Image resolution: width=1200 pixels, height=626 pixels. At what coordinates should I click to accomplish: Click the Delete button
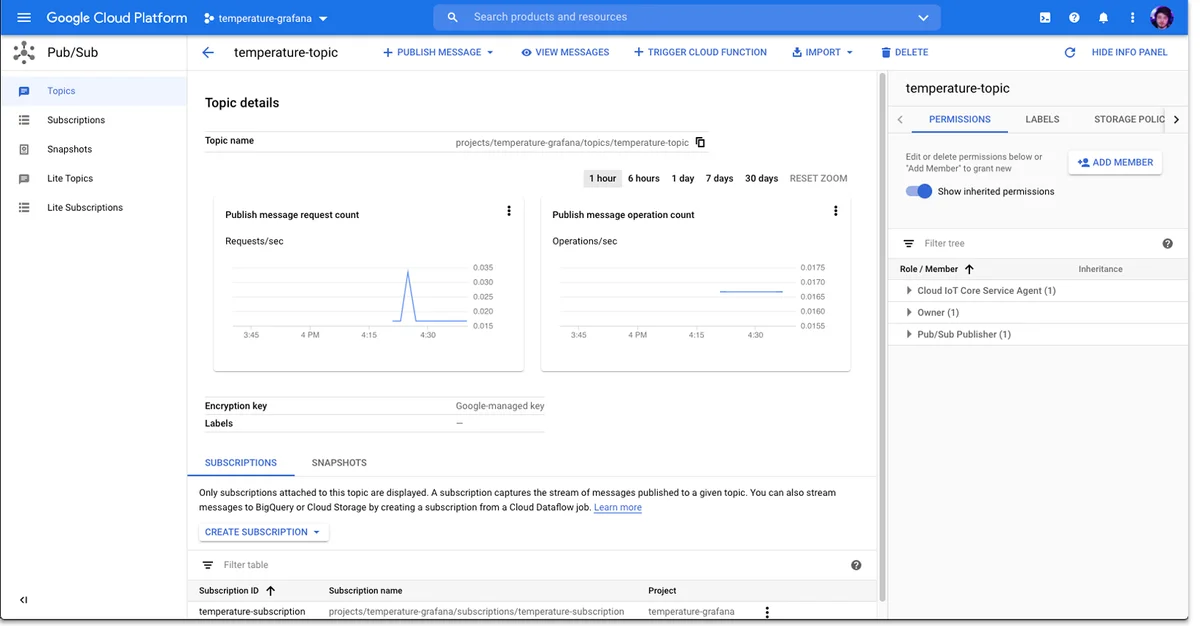pyautogui.click(x=904, y=52)
